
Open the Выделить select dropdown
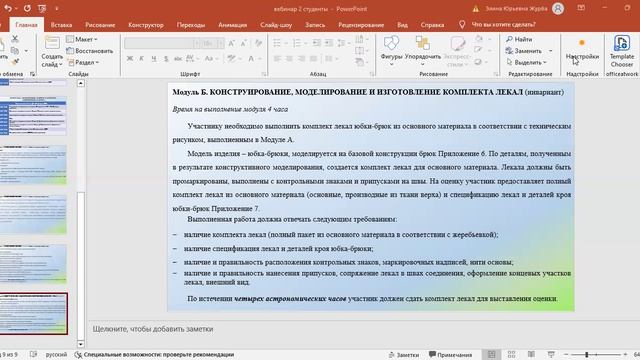(526, 62)
